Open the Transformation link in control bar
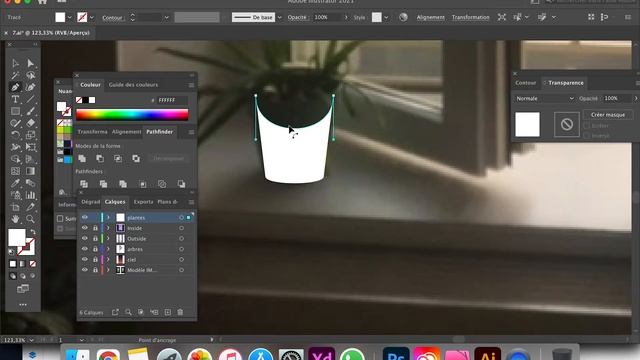 coord(470,18)
